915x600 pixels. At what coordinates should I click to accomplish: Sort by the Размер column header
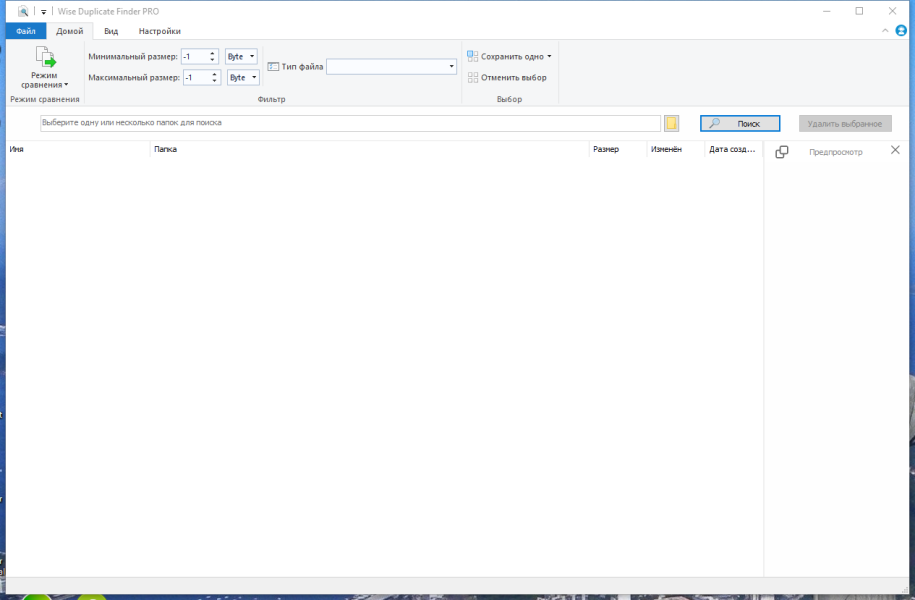click(617, 149)
